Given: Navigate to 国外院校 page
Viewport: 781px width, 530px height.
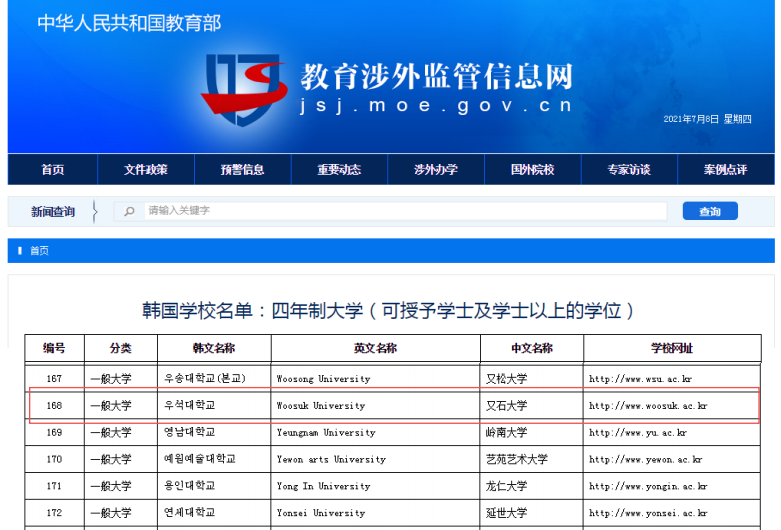Looking at the screenshot, I should tap(532, 170).
